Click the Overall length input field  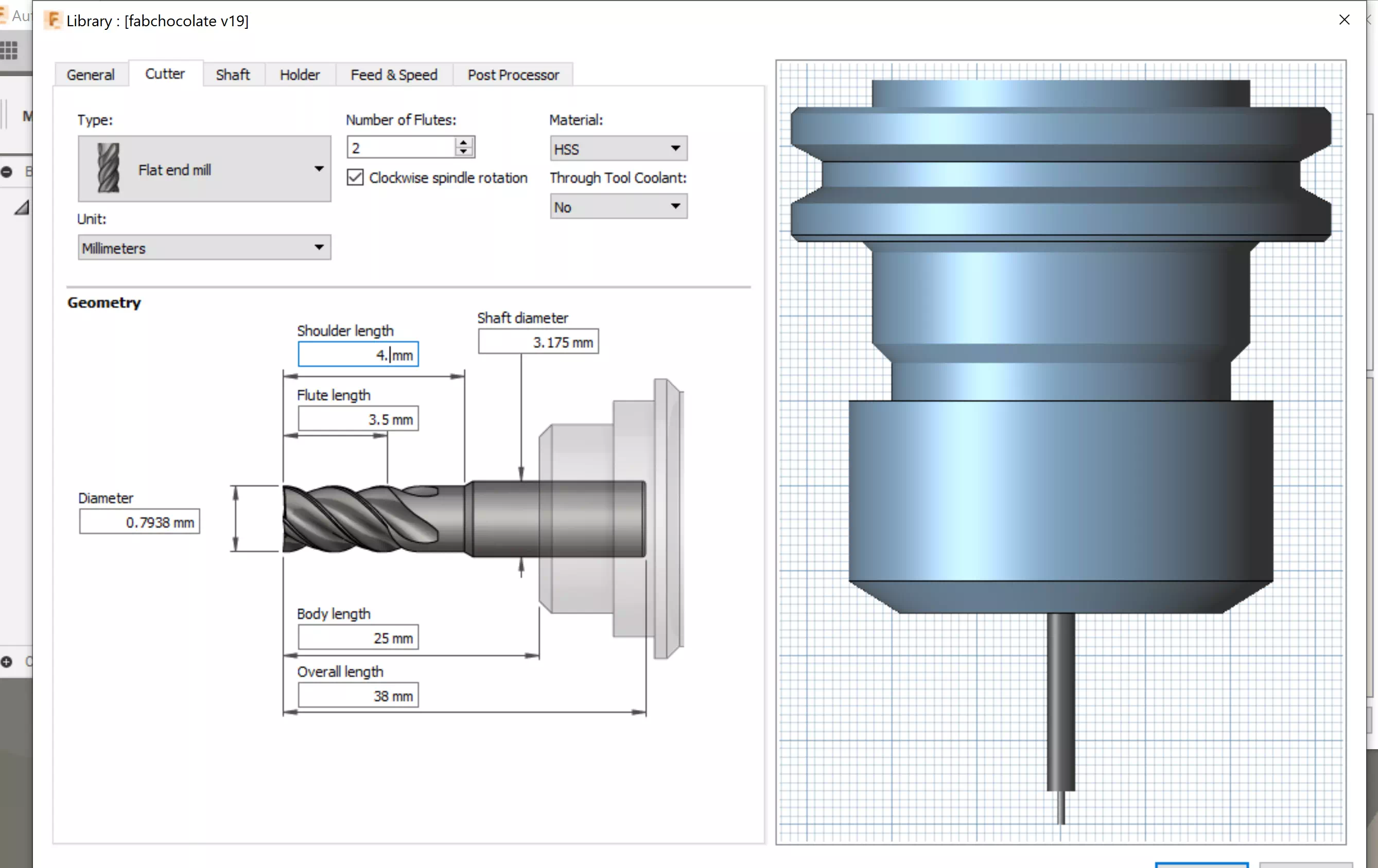point(358,696)
